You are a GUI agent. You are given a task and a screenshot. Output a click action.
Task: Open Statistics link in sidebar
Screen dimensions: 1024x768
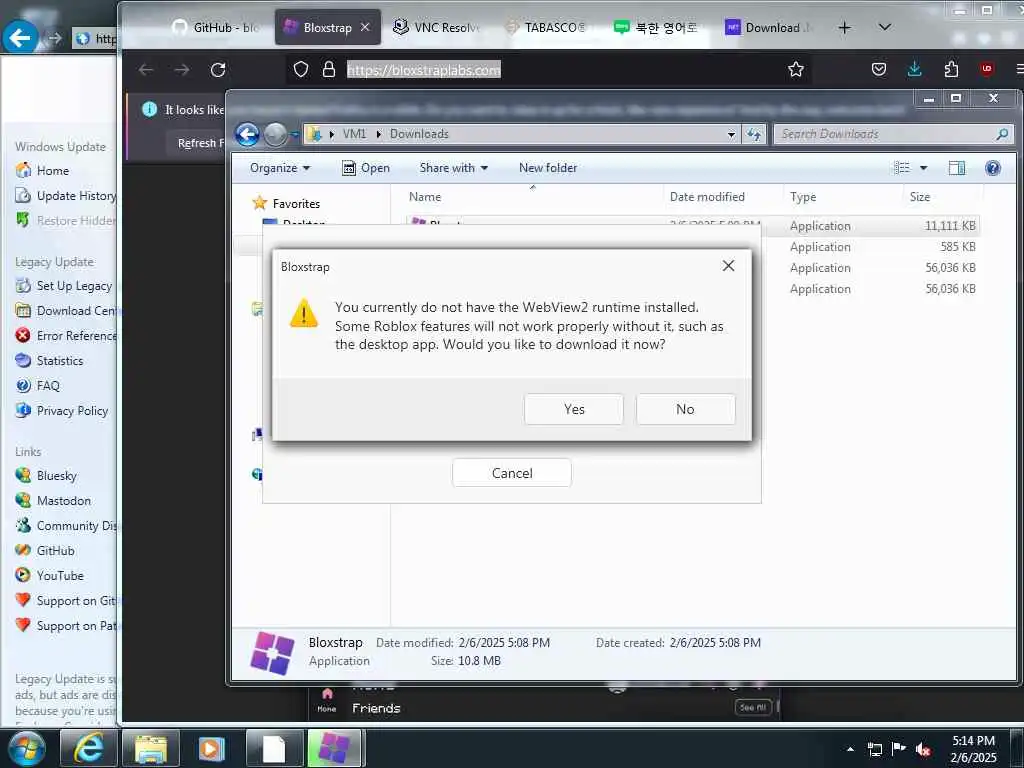point(60,360)
